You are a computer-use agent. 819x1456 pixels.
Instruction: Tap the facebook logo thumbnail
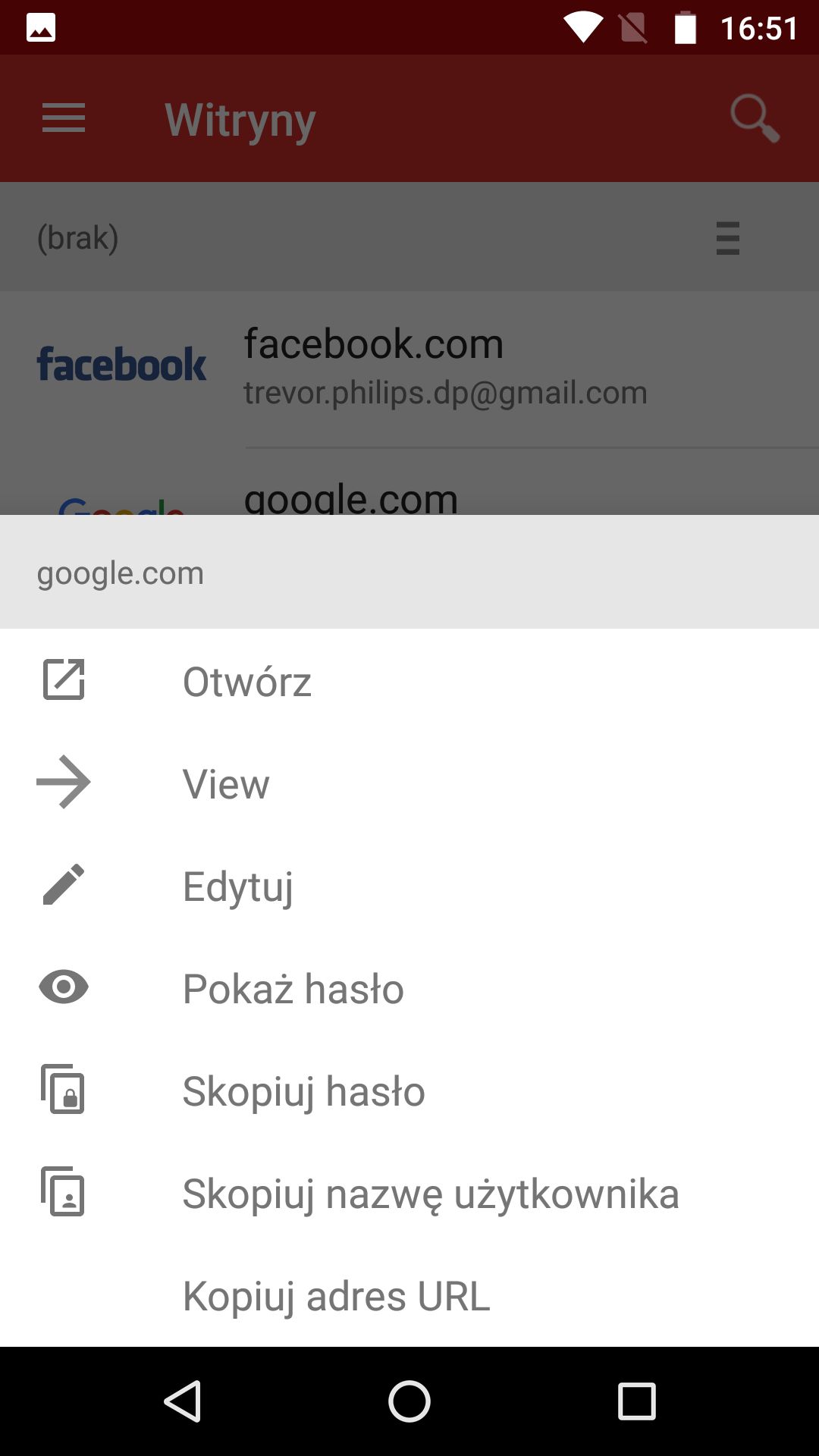click(x=121, y=364)
